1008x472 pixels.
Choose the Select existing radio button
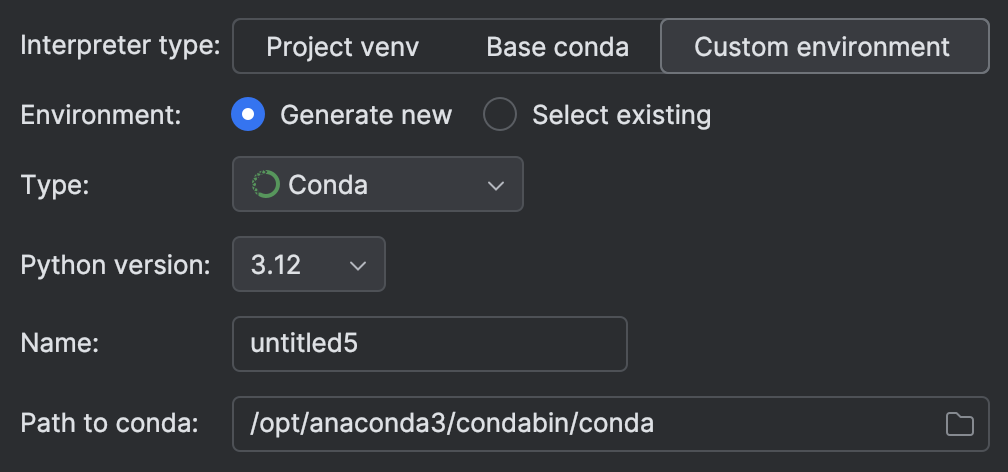point(500,114)
